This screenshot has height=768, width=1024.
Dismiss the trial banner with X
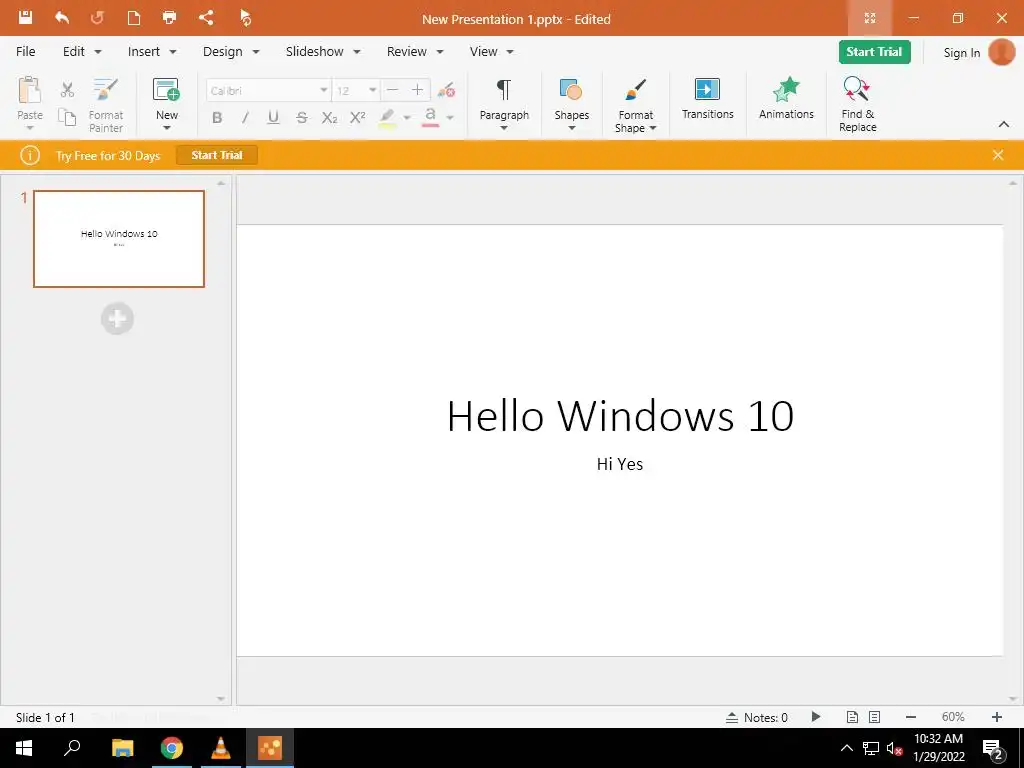coord(998,155)
